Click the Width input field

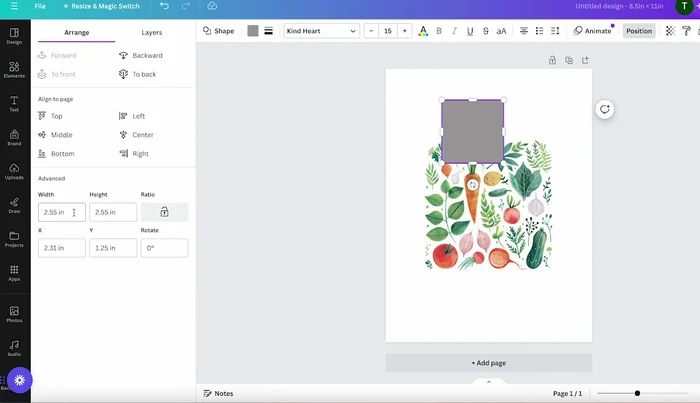[x=56, y=212]
